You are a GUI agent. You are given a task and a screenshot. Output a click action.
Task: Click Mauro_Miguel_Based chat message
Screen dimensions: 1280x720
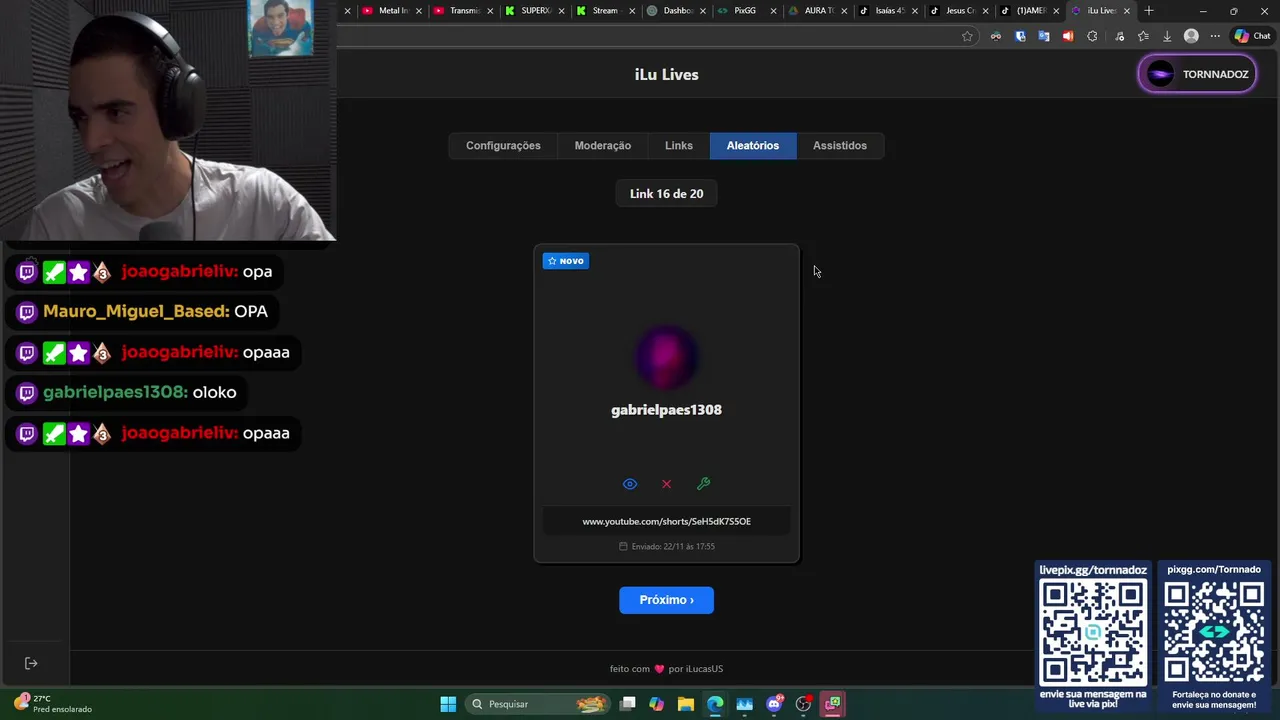[143, 312]
